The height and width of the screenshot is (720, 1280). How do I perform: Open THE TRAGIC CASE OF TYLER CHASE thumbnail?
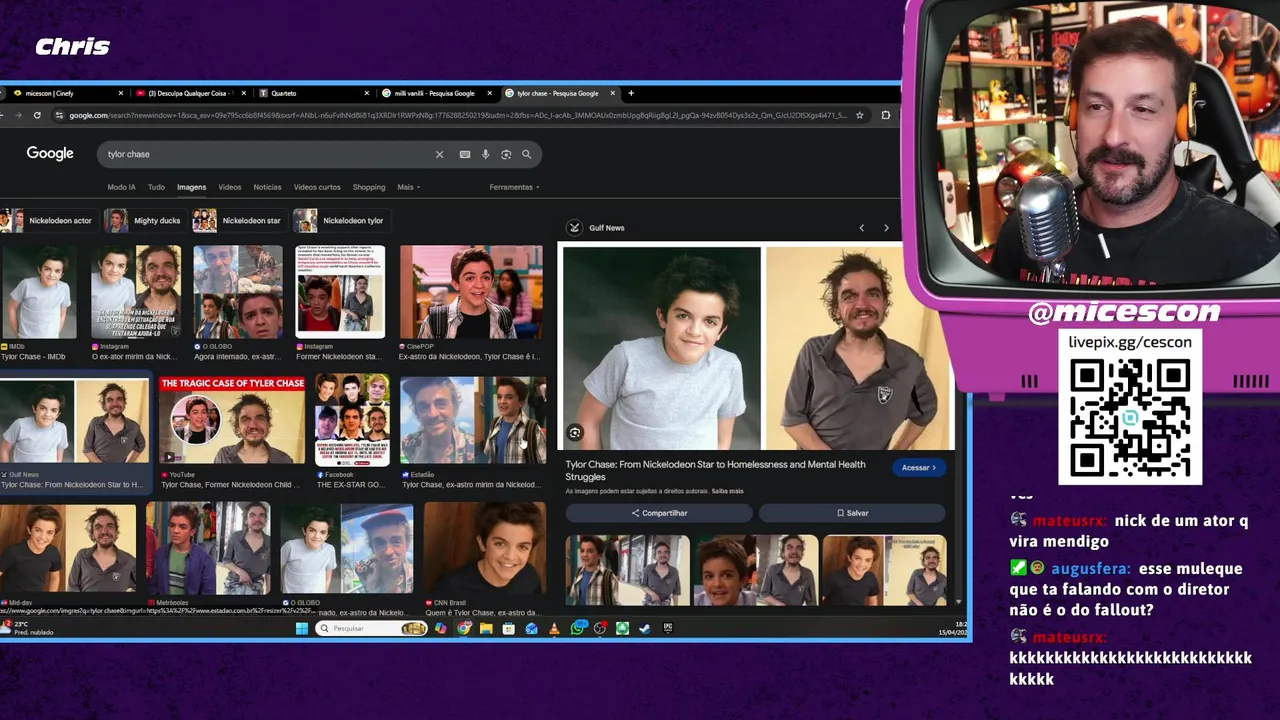coord(232,420)
